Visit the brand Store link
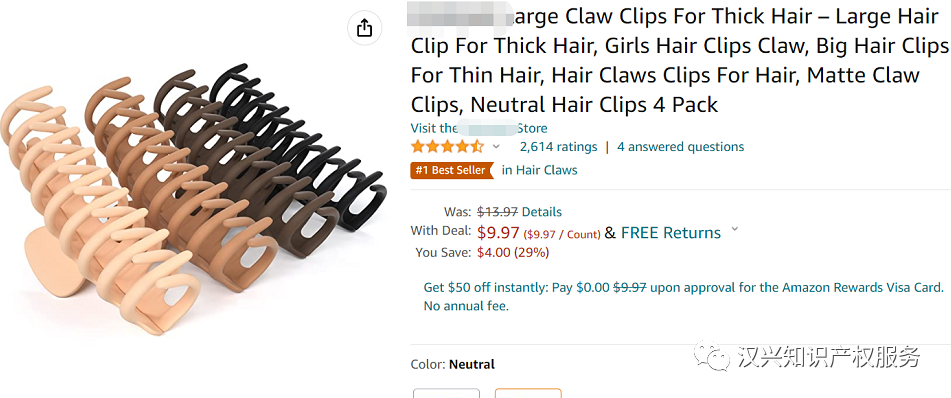Screen dimensions: 951x398 pyautogui.click(x=479, y=129)
